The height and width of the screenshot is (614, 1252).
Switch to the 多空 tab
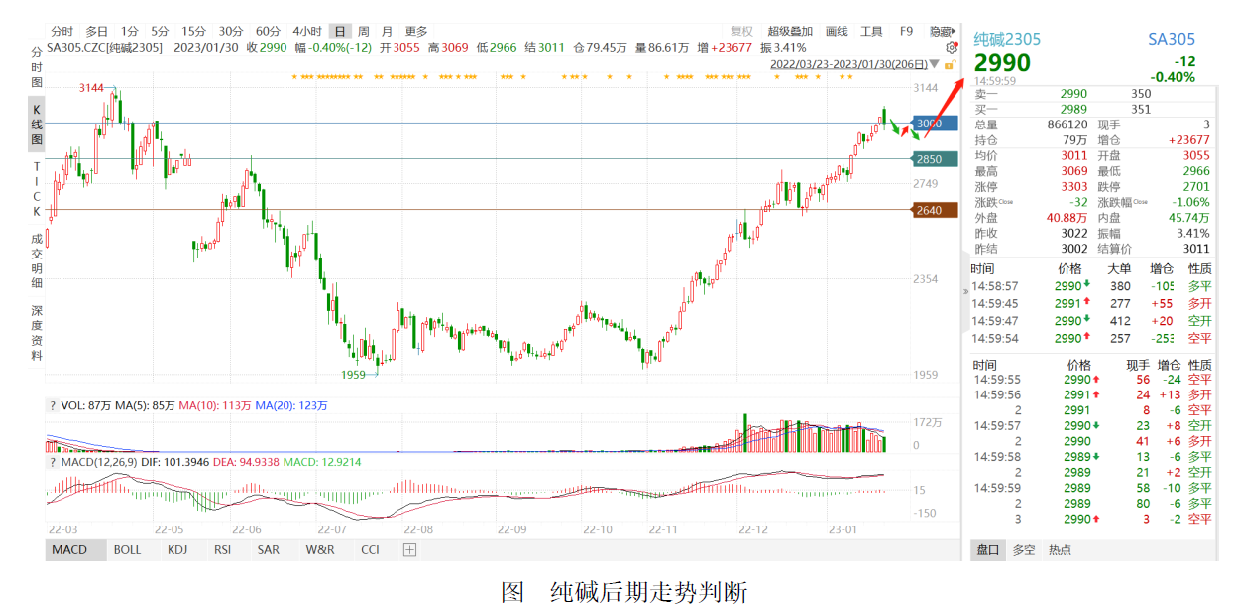tap(1024, 550)
